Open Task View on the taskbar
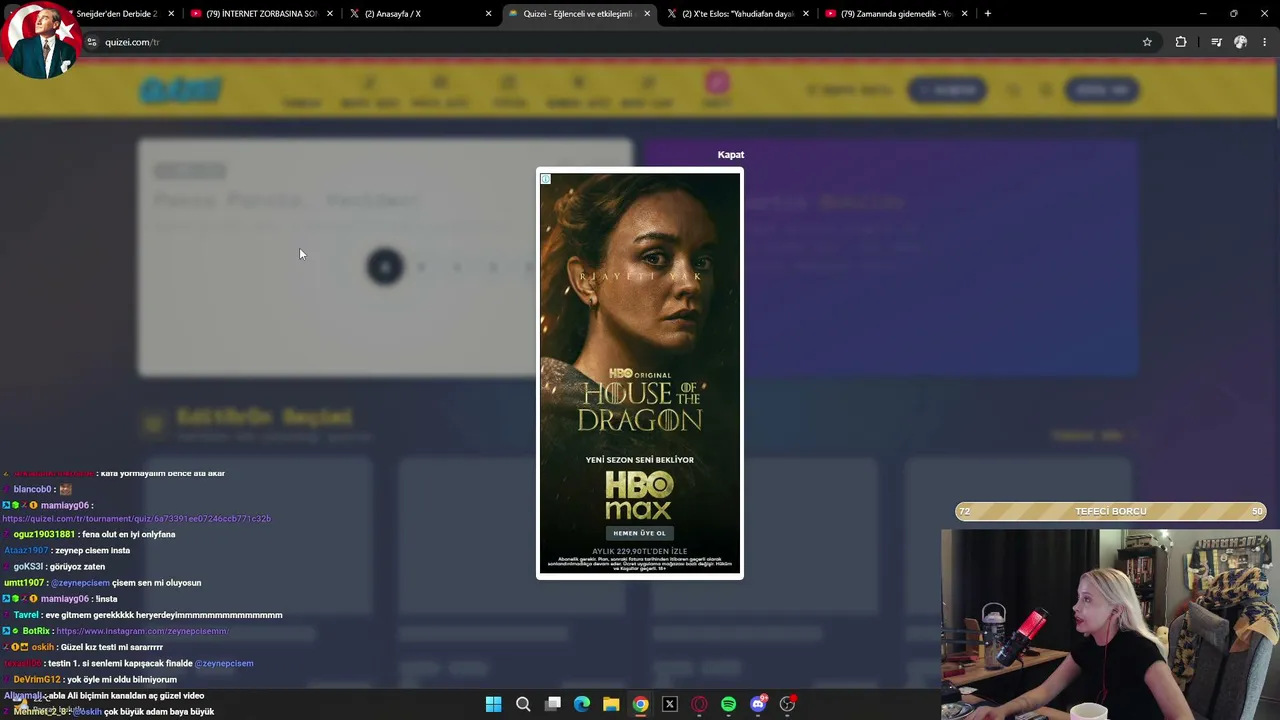 [x=553, y=704]
